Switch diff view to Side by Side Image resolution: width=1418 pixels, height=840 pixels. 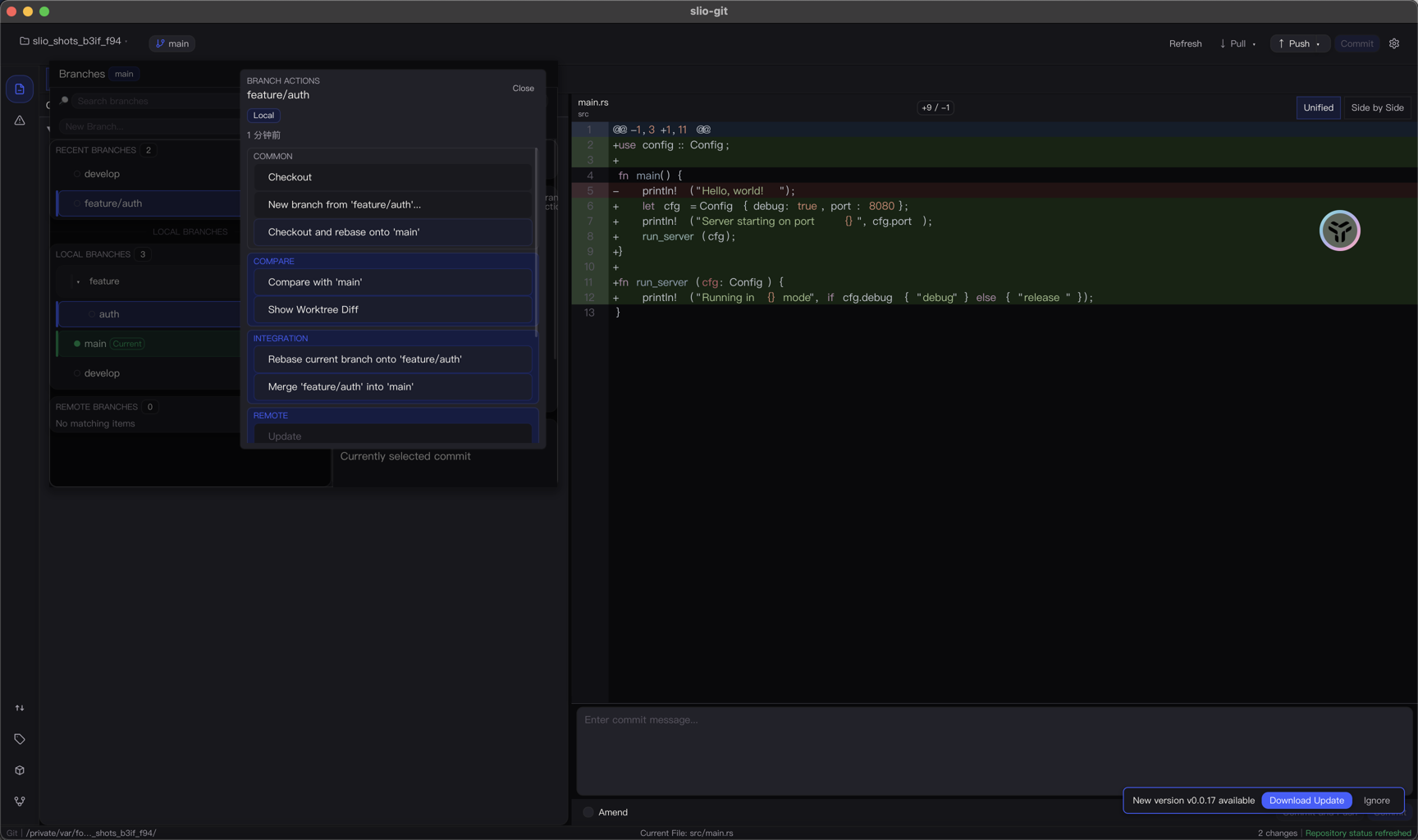[1376, 107]
